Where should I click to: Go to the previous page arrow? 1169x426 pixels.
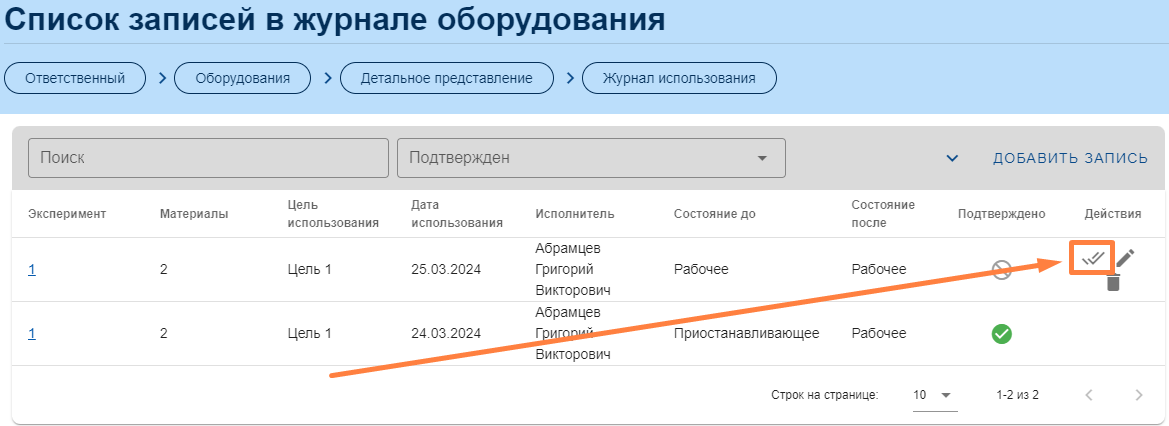tap(1090, 395)
